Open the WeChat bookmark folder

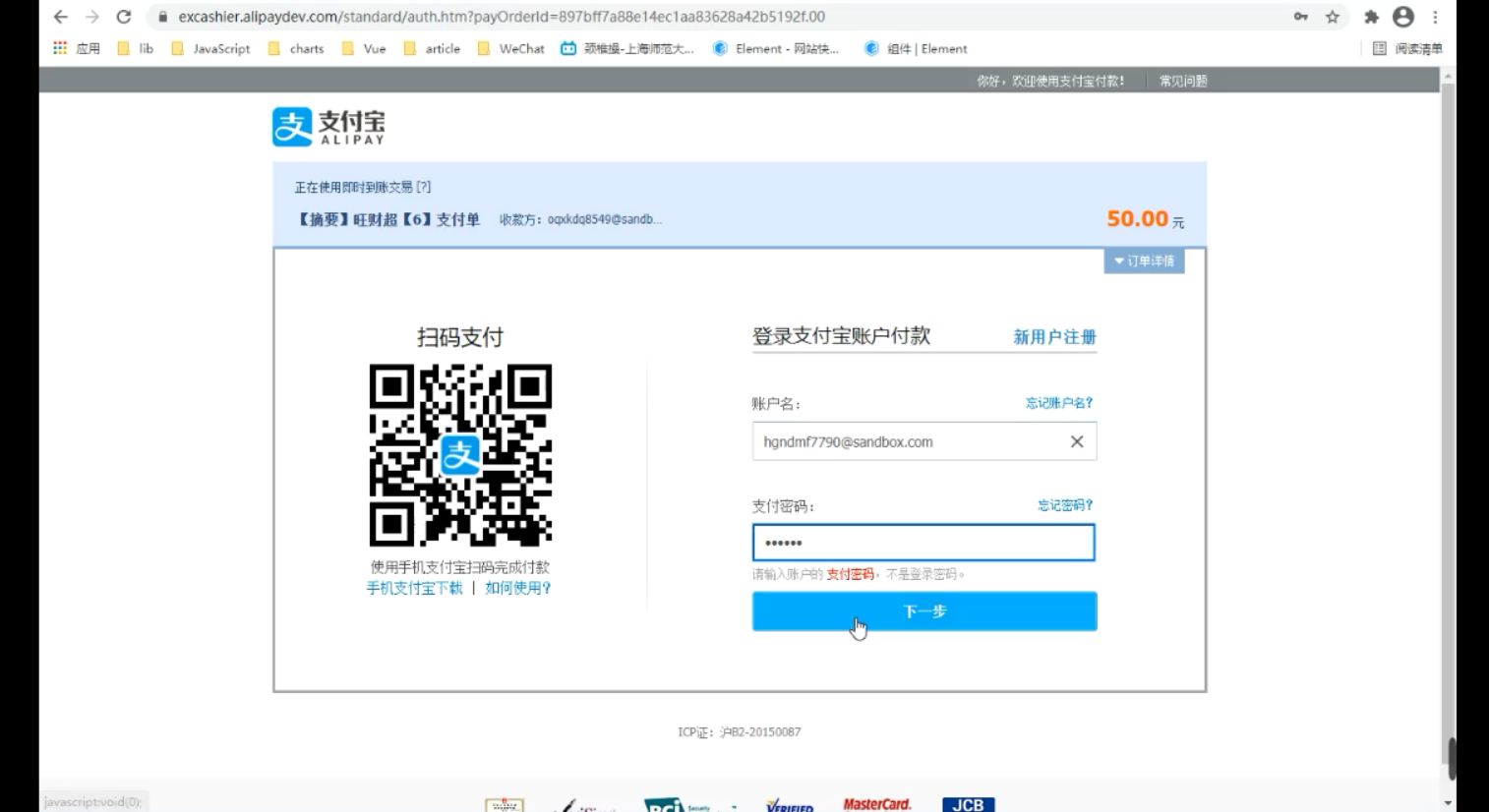point(510,48)
